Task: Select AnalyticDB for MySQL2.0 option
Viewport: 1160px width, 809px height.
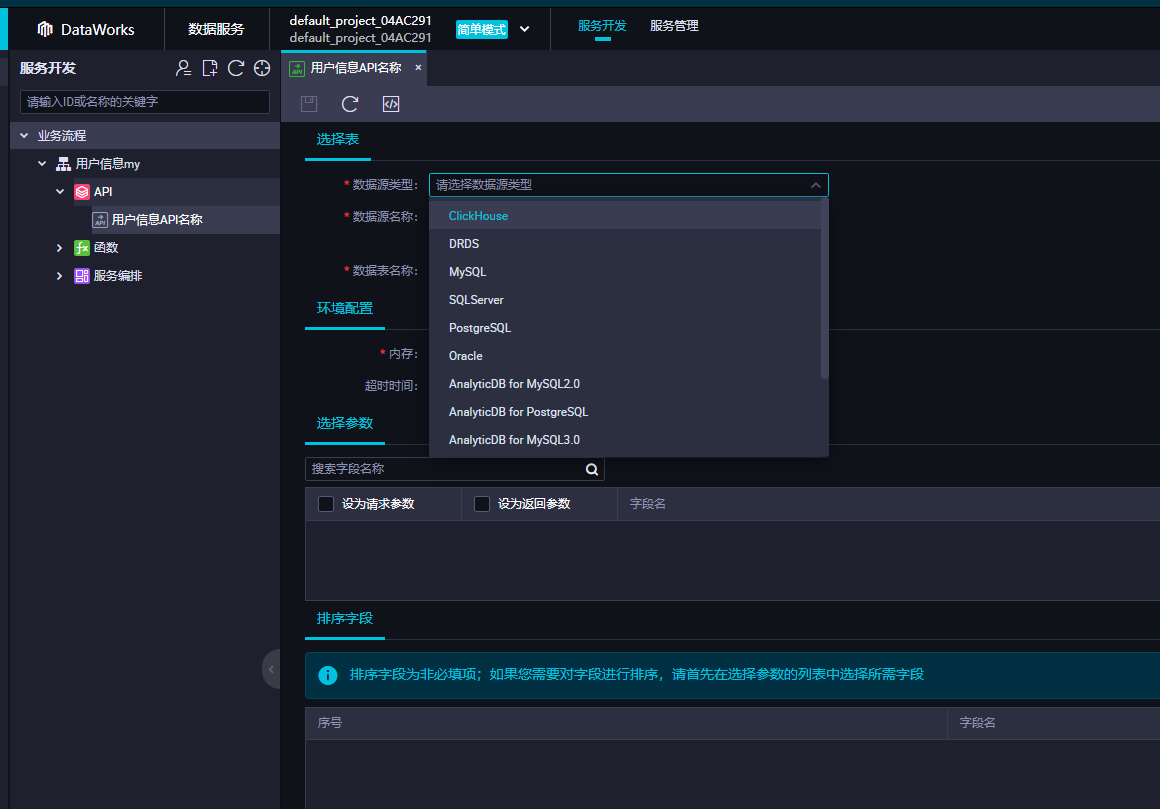Action: (625, 385)
